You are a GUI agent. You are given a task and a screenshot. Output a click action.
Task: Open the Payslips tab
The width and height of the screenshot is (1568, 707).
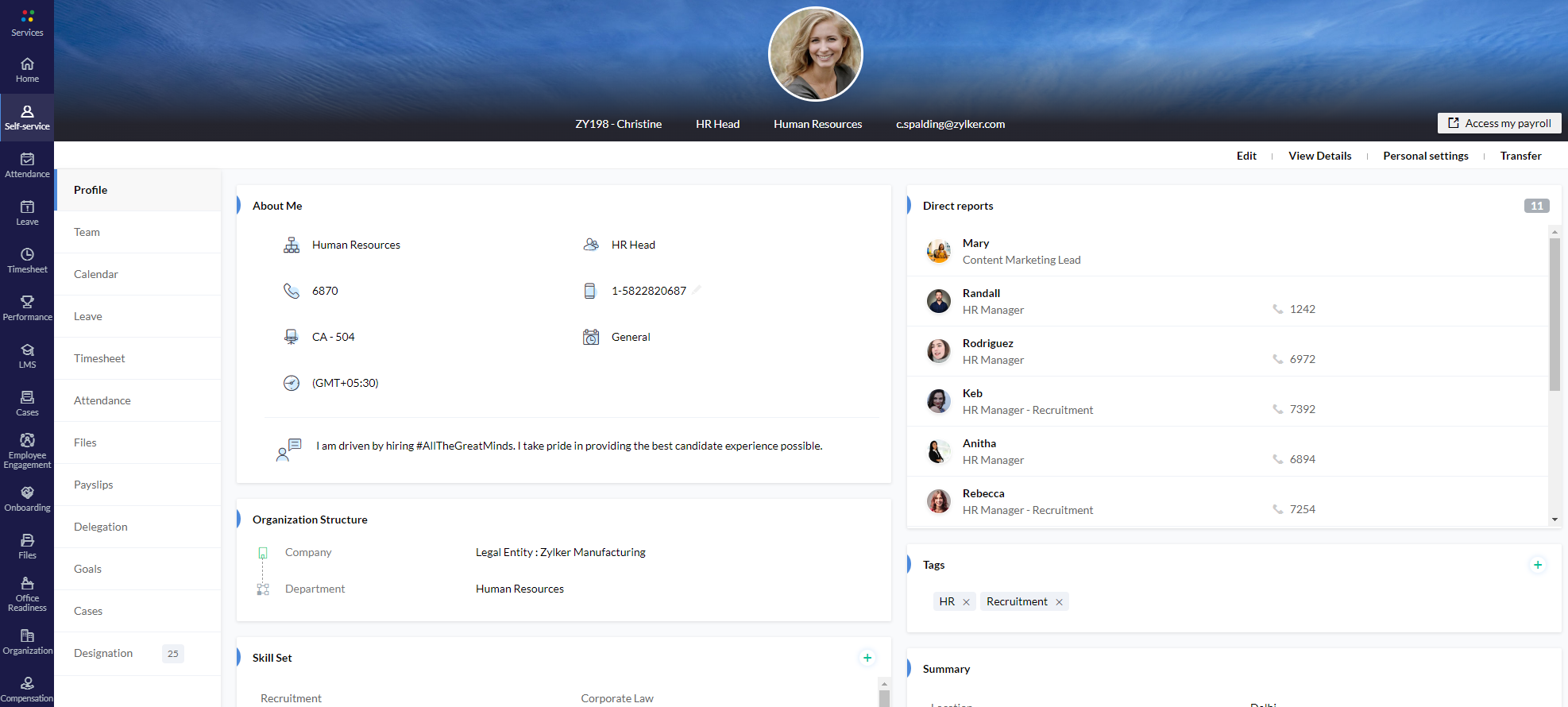(x=93, y=485)
